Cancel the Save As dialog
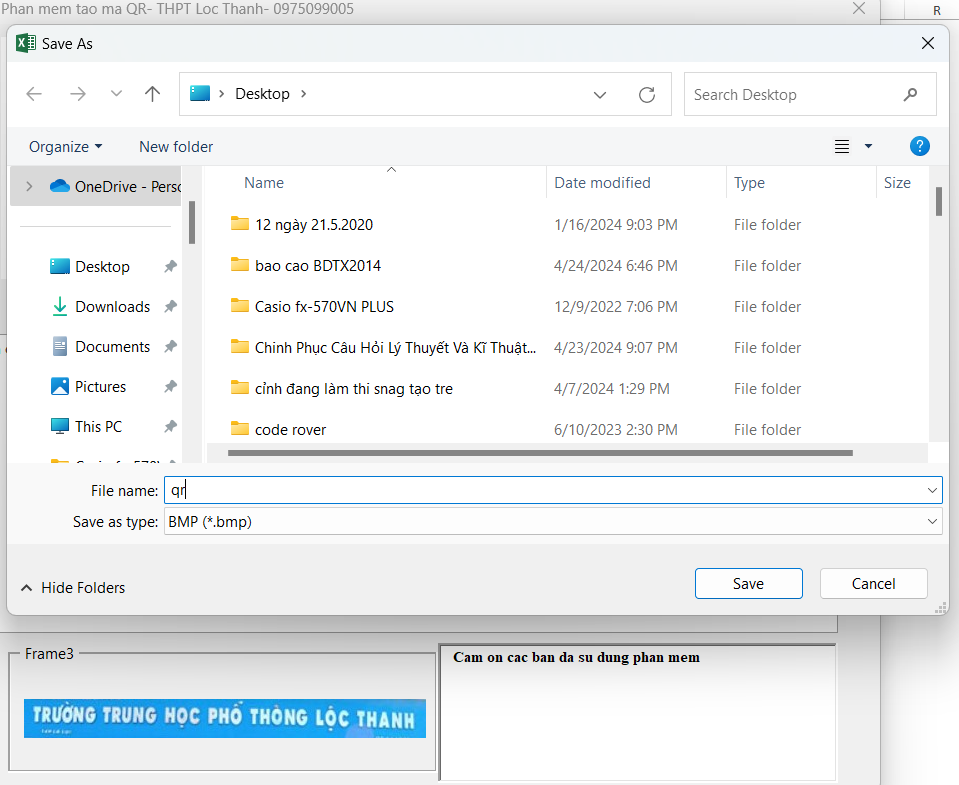The width and height of the screenshot is (959, 785). coord(873,584)
